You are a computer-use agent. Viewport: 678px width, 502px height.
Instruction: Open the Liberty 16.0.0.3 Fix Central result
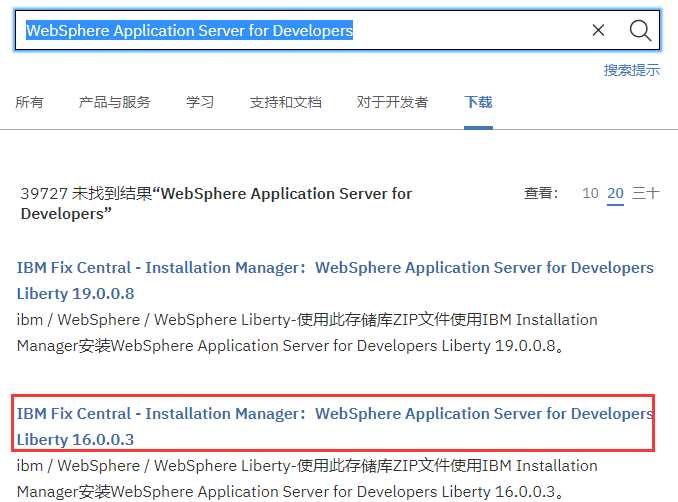pos(335,426)
